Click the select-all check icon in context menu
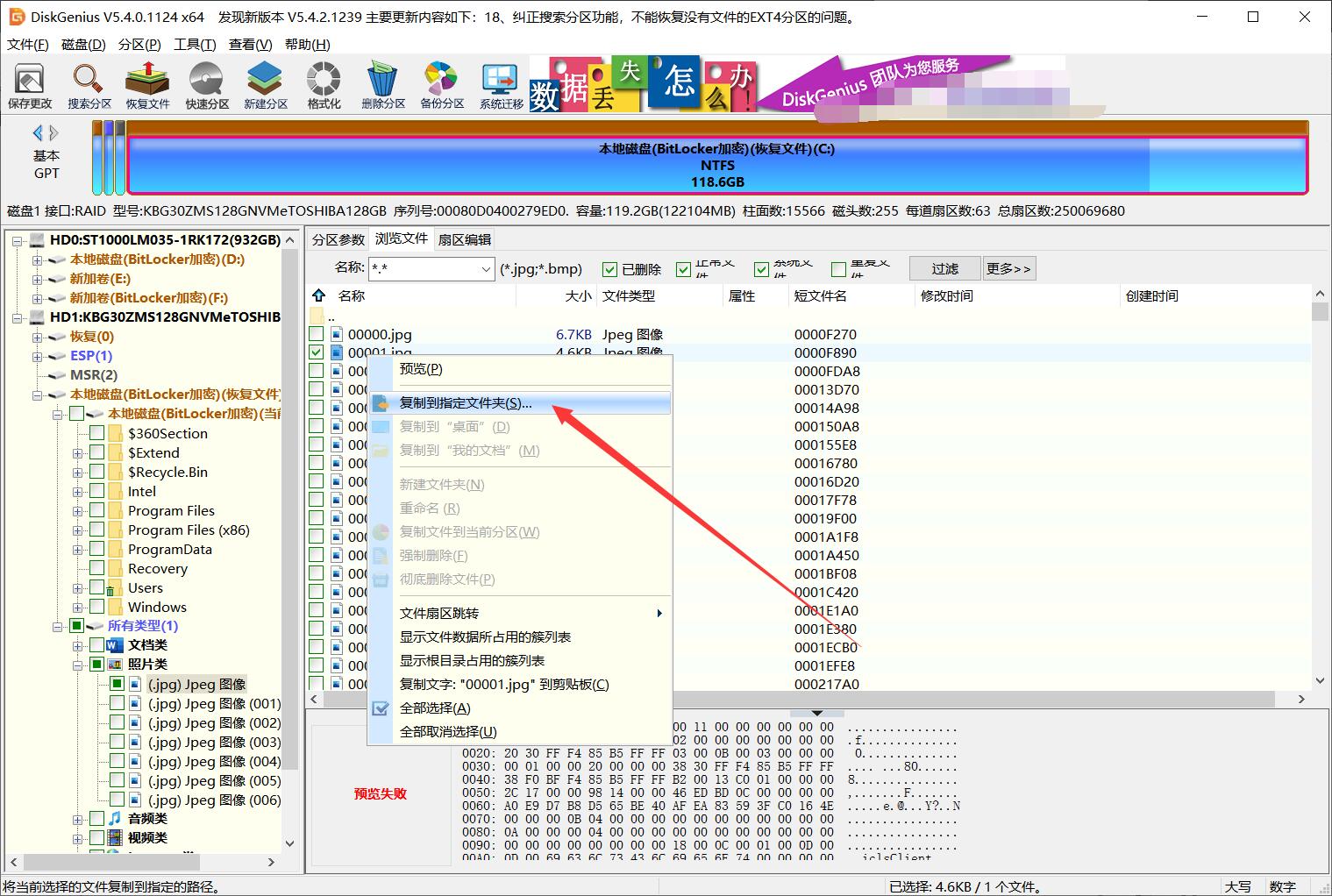The width and height of the screenshot is (1332, 896). [381, 708]
